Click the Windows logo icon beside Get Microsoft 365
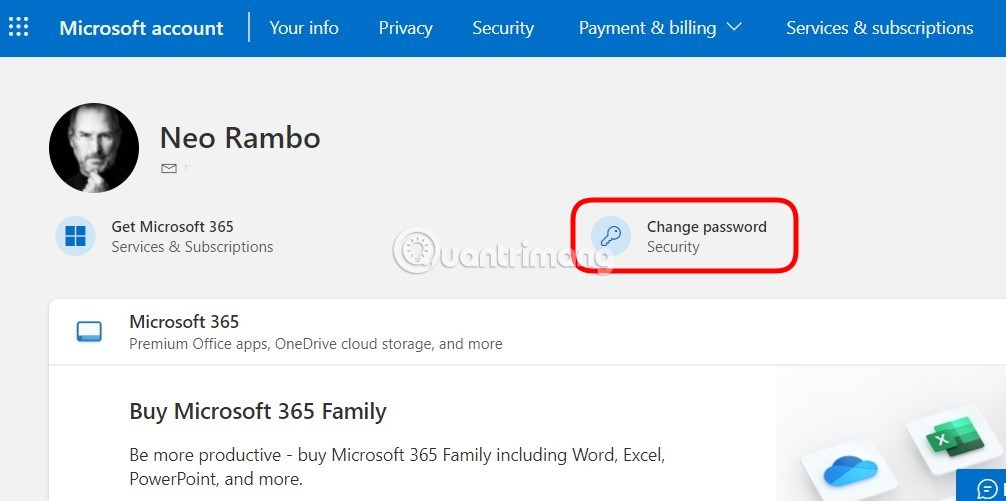This screenshot has height=501, width=1006. 75,236
